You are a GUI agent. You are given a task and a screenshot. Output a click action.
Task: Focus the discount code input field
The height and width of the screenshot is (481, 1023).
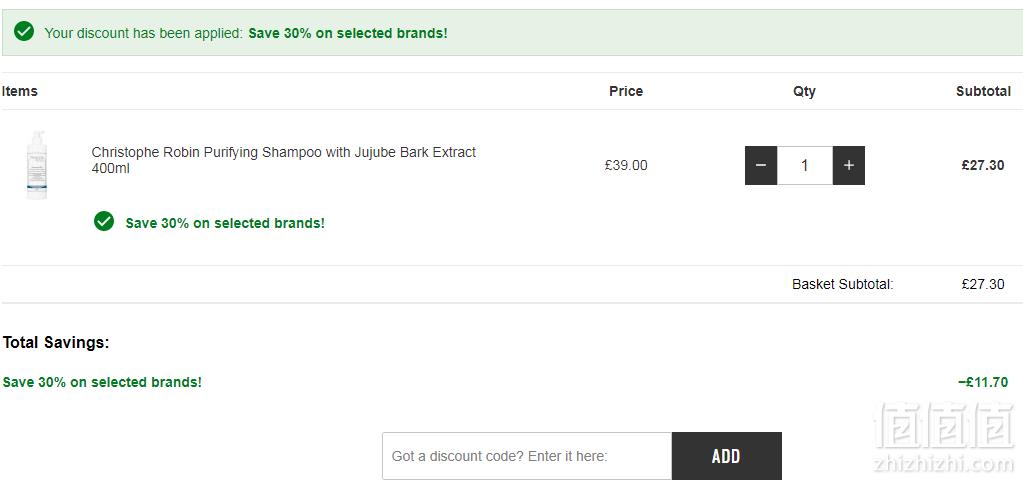pyautogui.click(x=527, y=456)
